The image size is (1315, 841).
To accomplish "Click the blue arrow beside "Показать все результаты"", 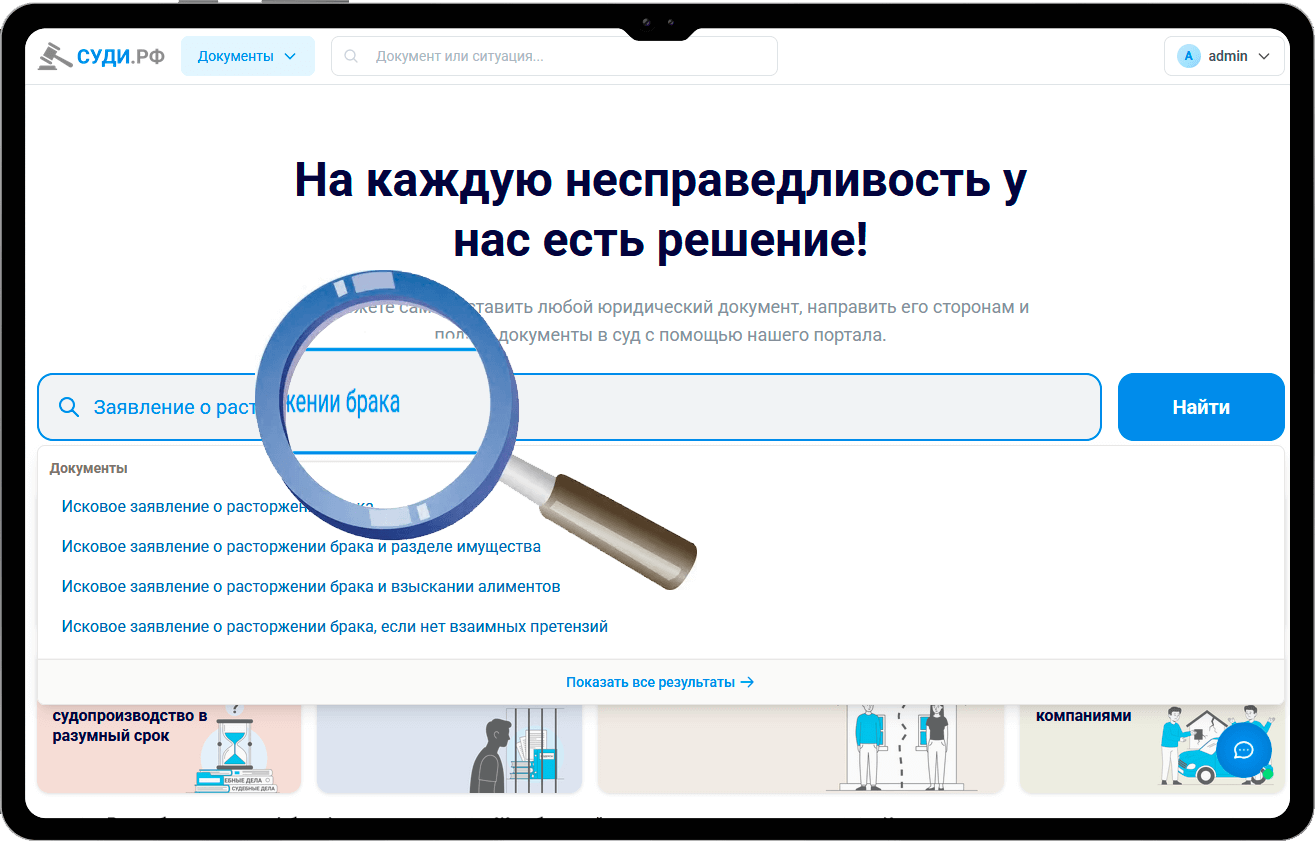I will click(x=747, y=681).
